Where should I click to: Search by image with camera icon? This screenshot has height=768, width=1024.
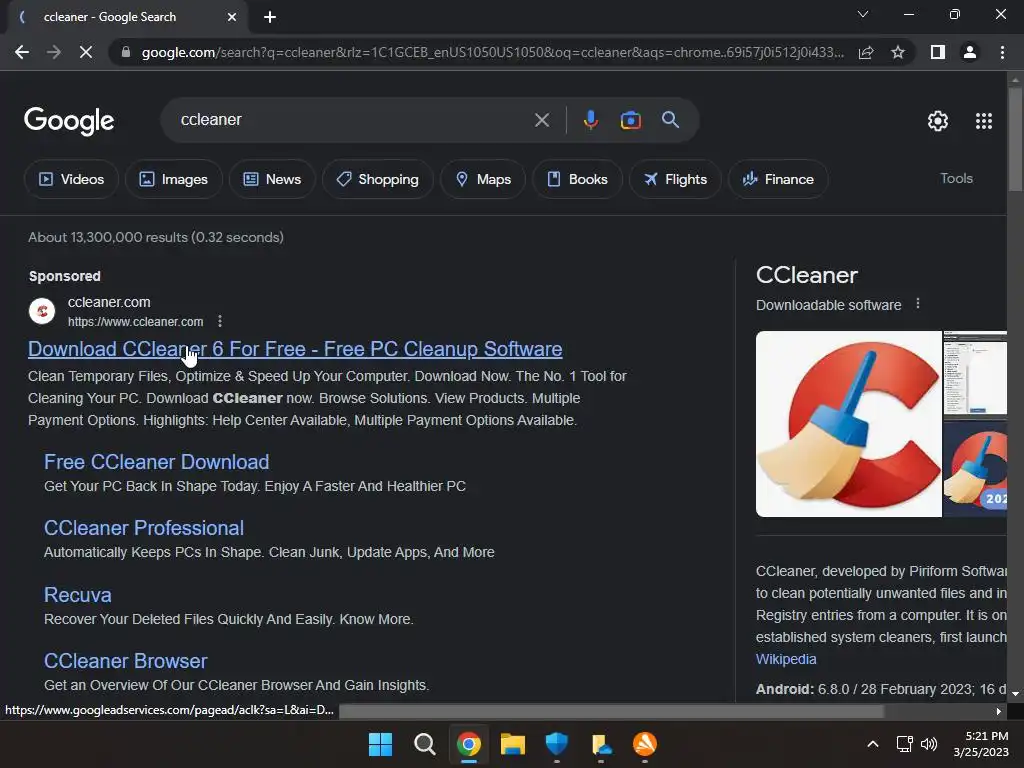pos(630,120)
